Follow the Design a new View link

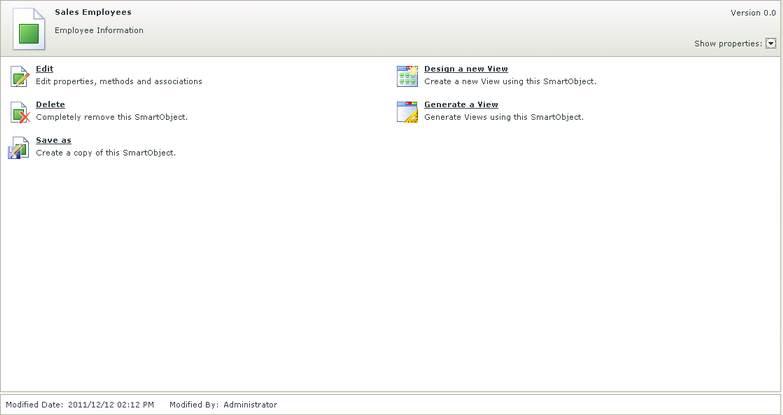(466, 69)
